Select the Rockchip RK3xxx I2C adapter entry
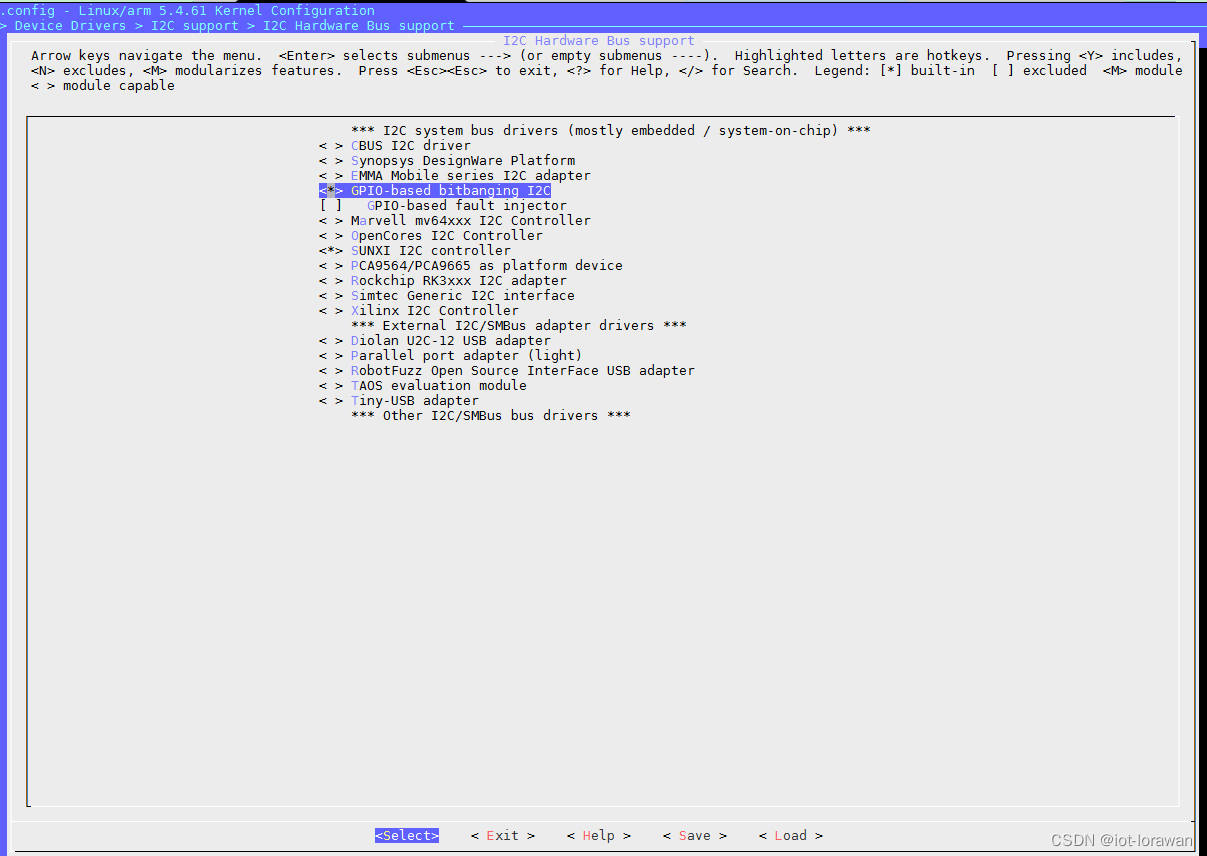 pyautogui.click(x=453, y=280)
